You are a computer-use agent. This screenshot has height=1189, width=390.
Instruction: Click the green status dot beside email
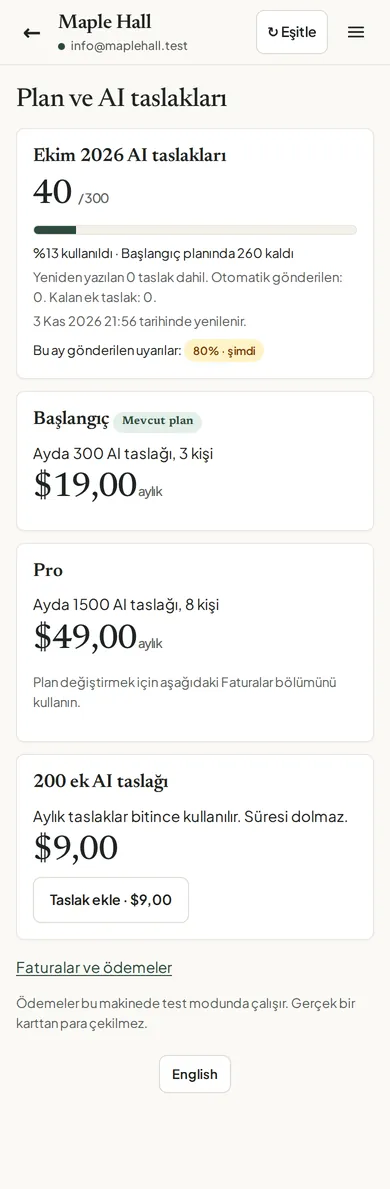(x=61, y=46)
